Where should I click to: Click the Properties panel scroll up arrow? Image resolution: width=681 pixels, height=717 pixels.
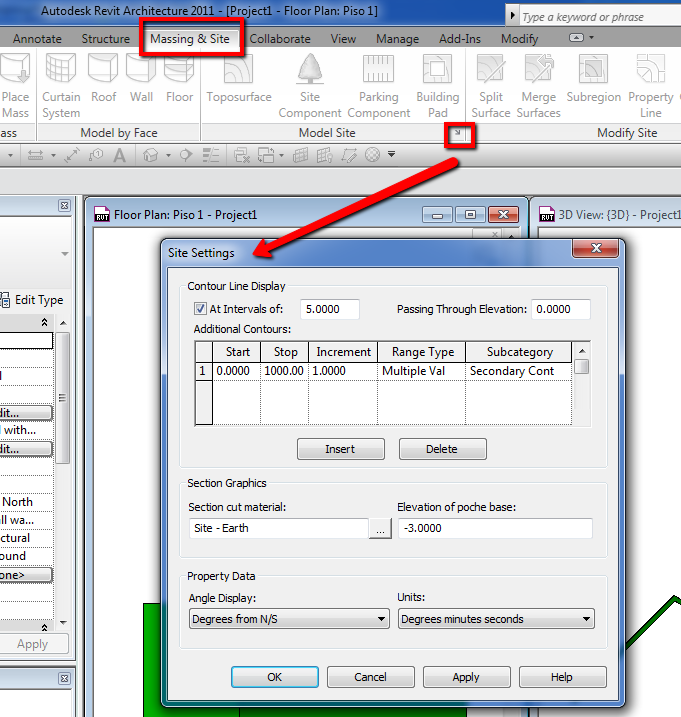point(63,323)
